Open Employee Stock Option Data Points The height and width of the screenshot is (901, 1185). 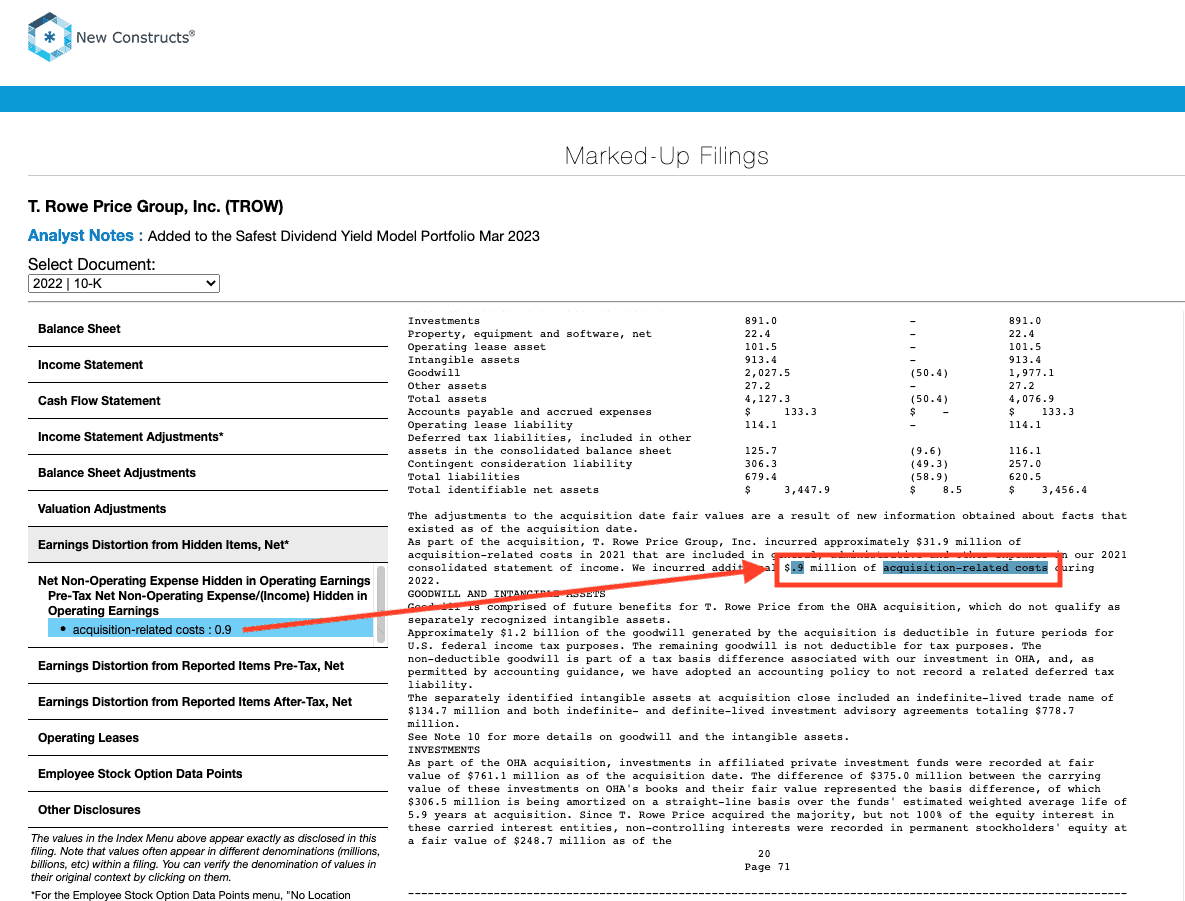click(208, 774)
